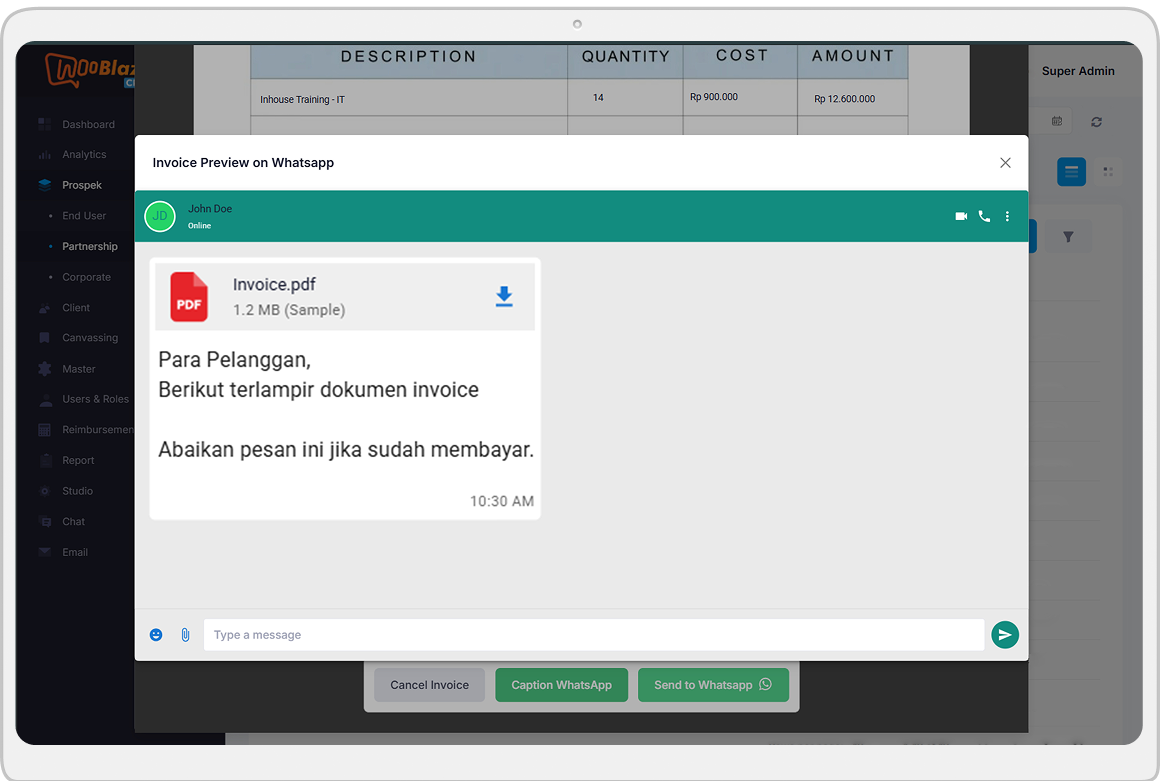This screenshot has height=781, width=1160.
Task: Click the phone call icon
Action: [x=984, y=216]
